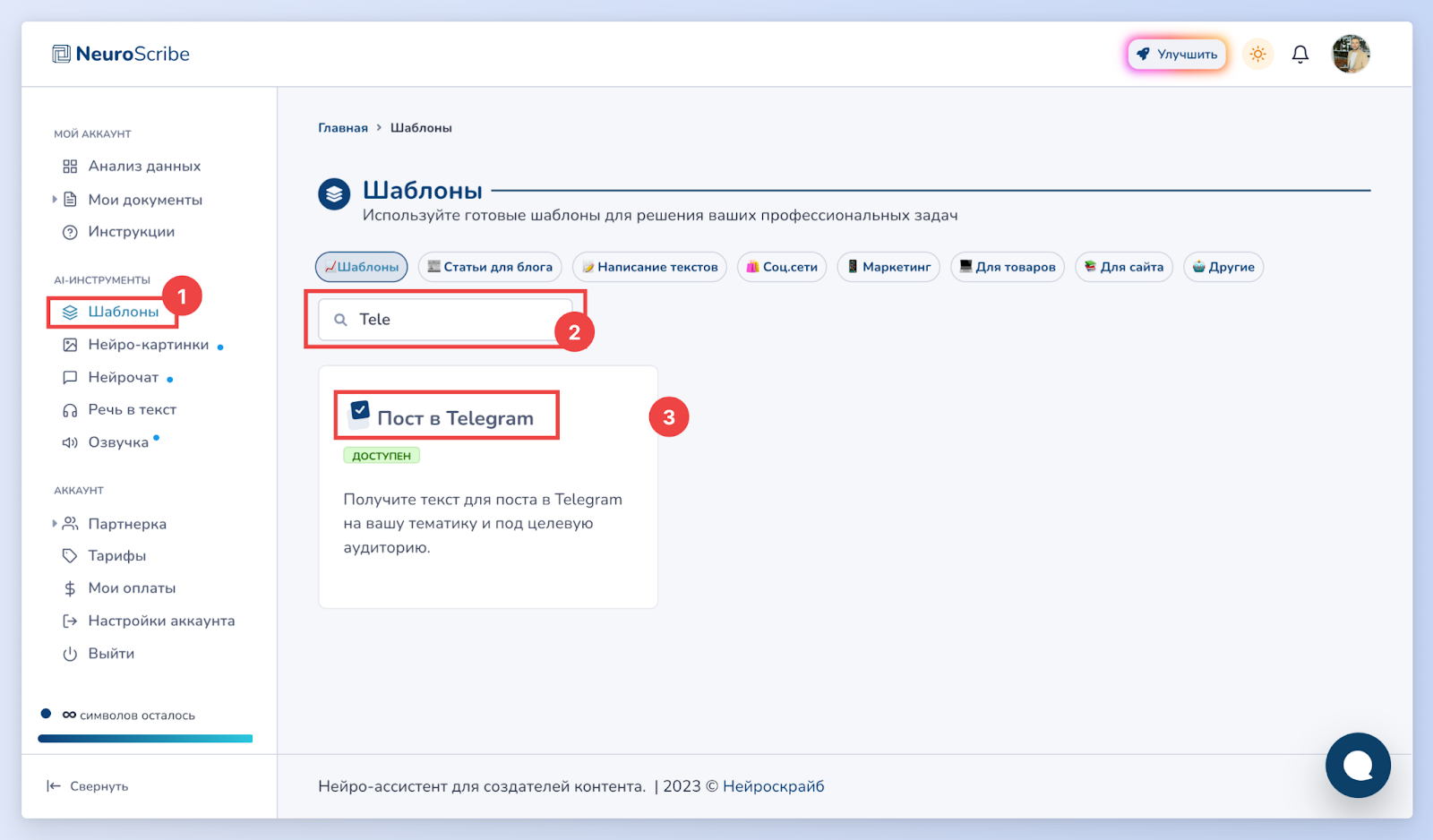Open Нейрочат tool
The width and height of the screenshot is (1433, 840).
pos(124,378)
